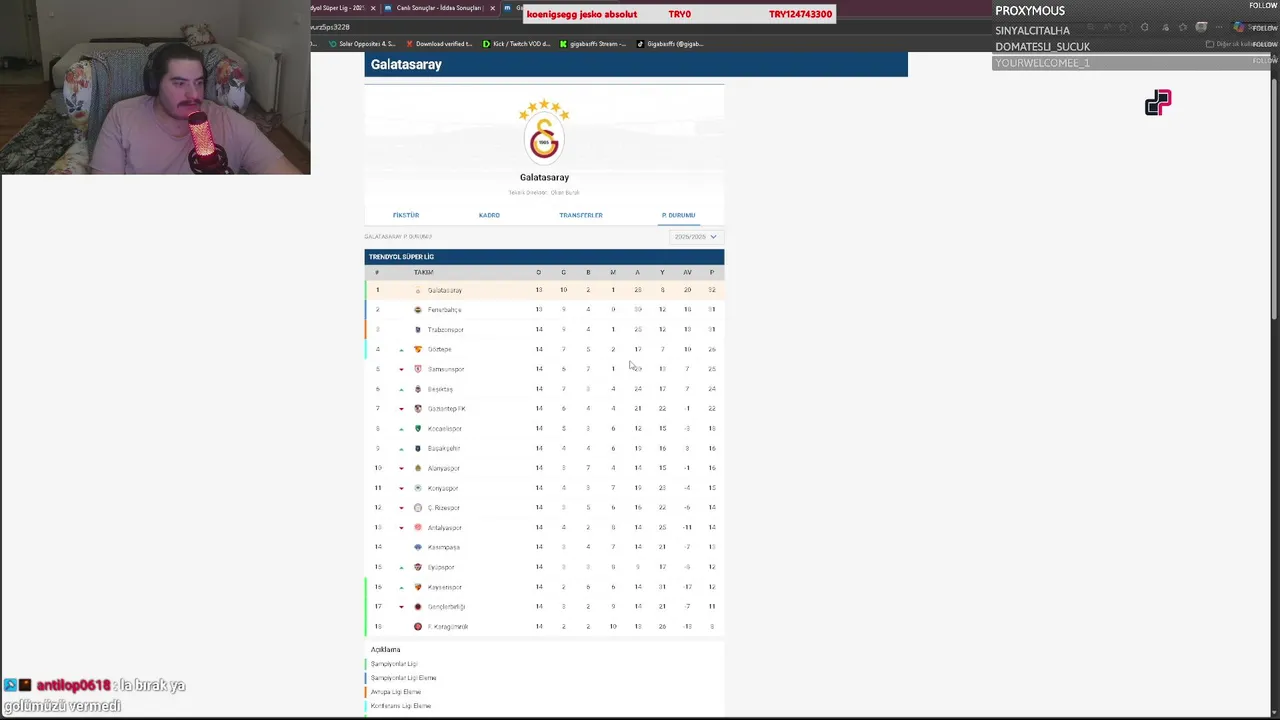Click the Galatasaray club crest logo
Image resolution: width=1280 pixels, height=720 pixels.
coord(544,130)
